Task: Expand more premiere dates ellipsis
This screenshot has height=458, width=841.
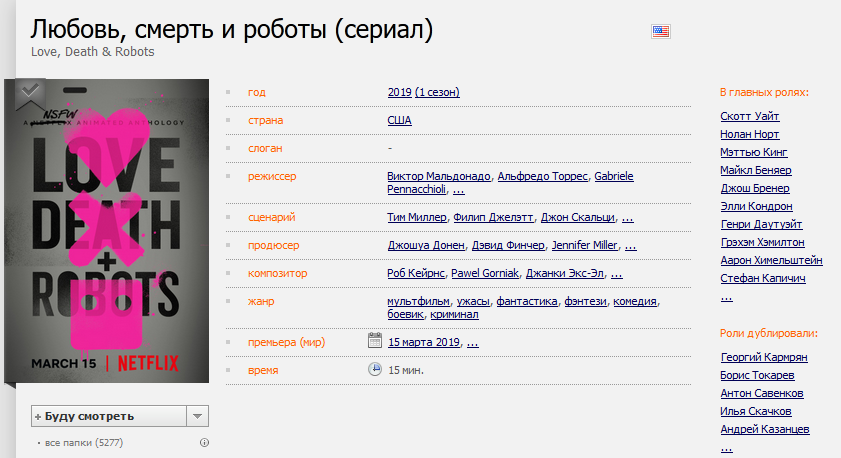Action: point(473,342)
